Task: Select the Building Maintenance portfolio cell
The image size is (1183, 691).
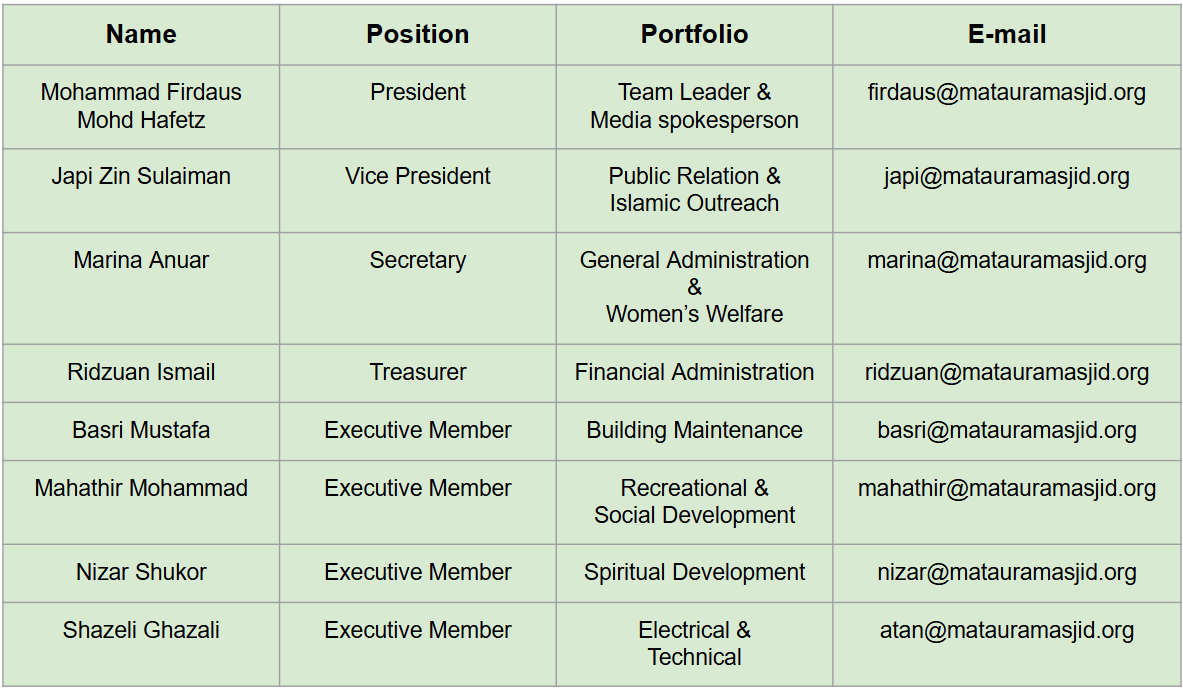Action: tap(694, 431)
